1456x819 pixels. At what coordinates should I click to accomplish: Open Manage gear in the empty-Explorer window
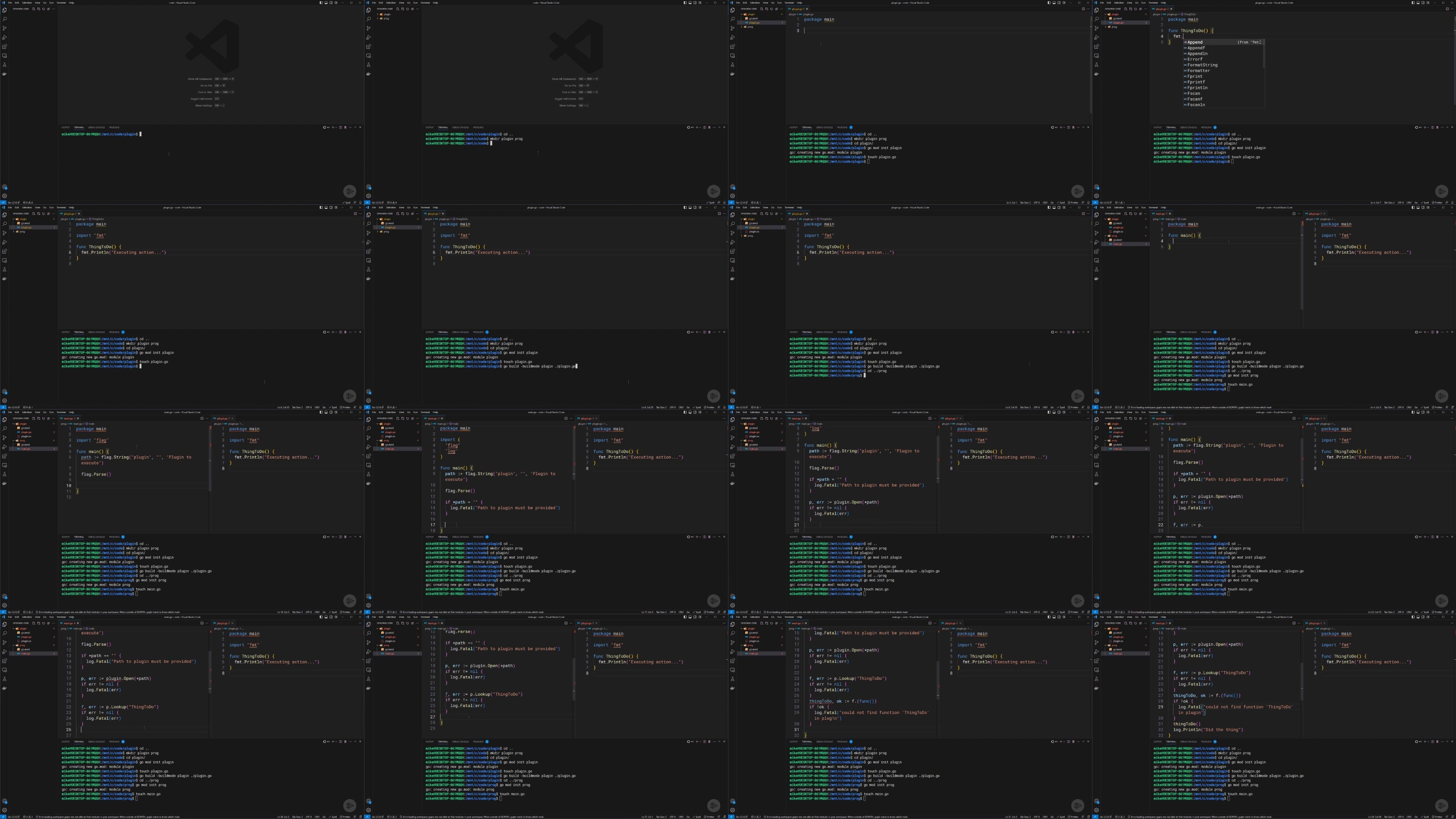[5, 196]
